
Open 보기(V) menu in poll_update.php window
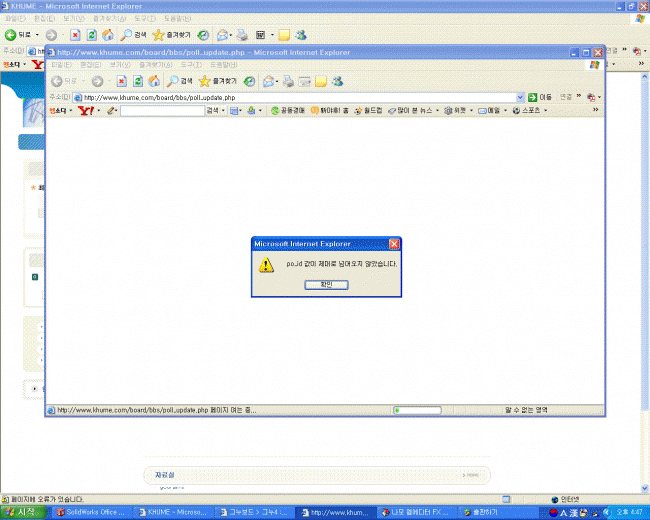[120, 65]
